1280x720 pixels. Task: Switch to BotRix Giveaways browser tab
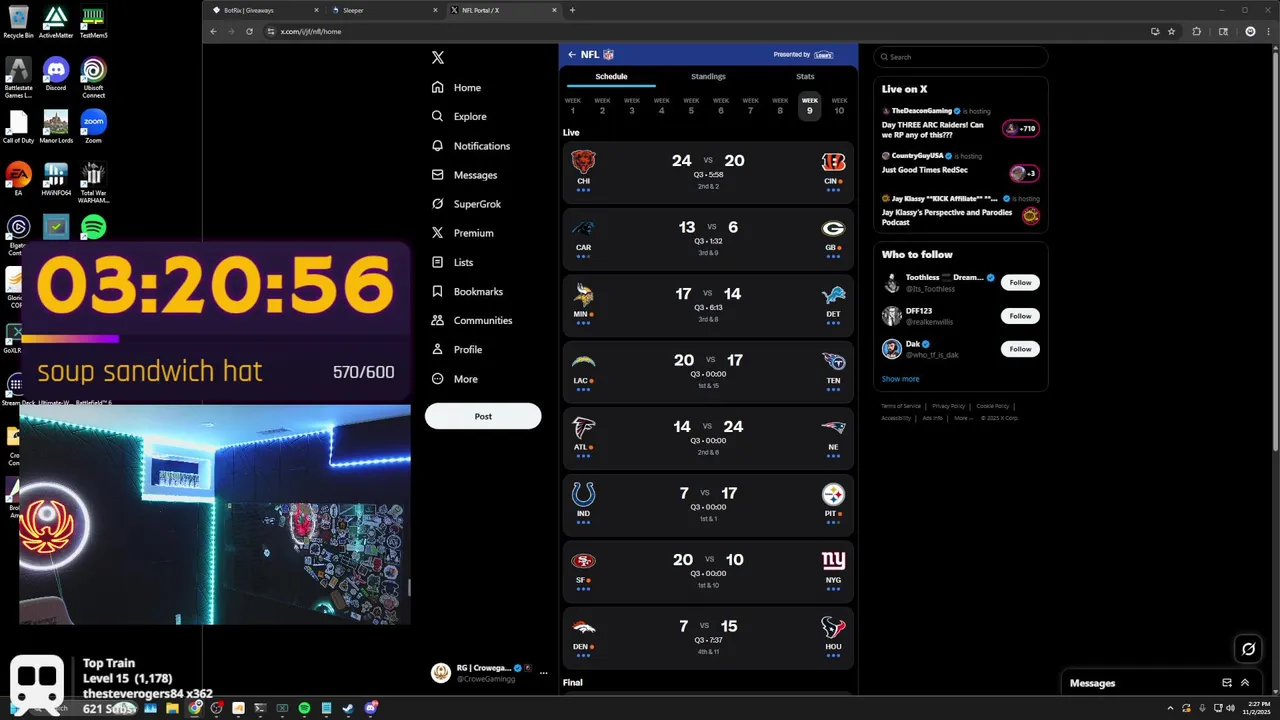(263, 10)
